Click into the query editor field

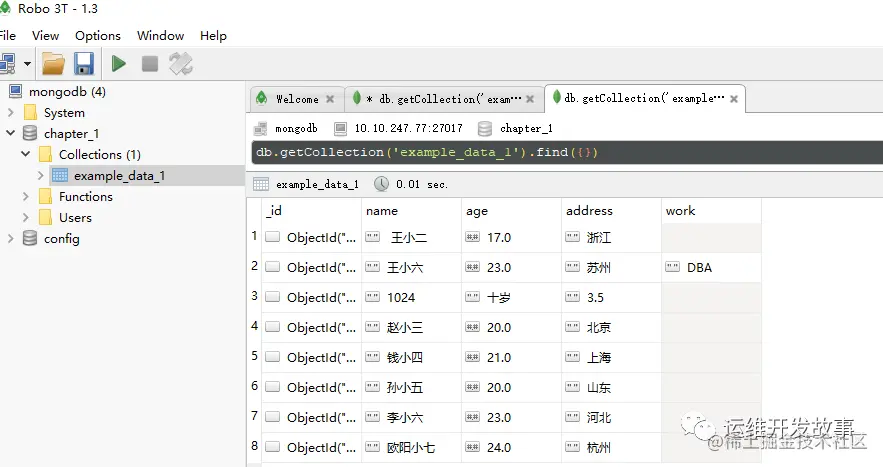[x=567, y=152]
